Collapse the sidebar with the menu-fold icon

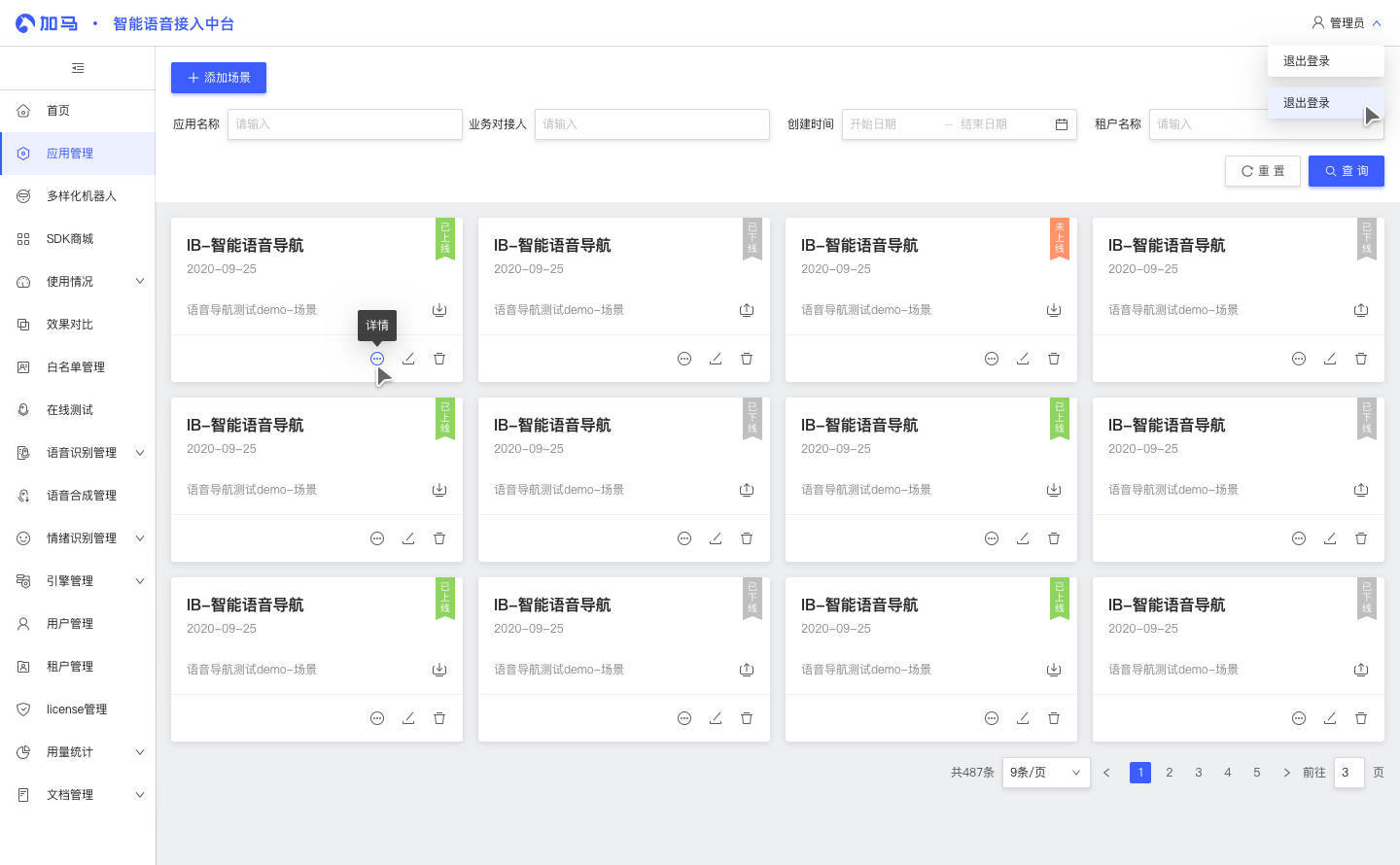(x=78, y=68)
